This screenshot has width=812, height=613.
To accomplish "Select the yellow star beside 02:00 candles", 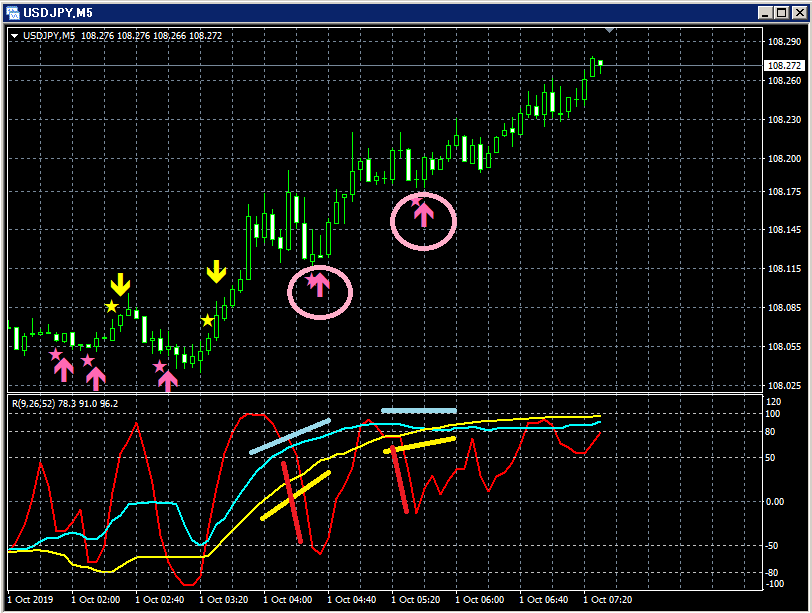I will (112, 306).
